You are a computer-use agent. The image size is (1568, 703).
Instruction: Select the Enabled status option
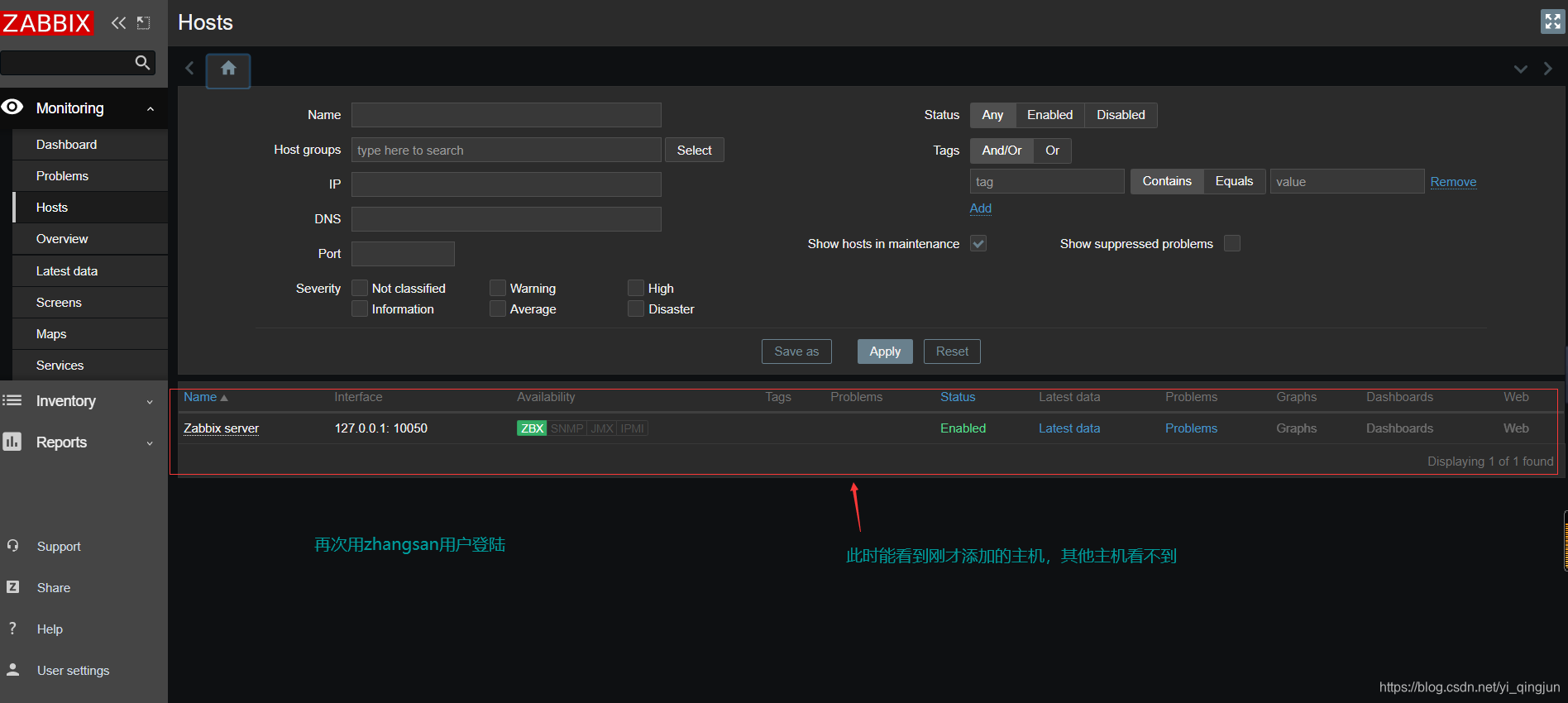[x=1049, y=115]
